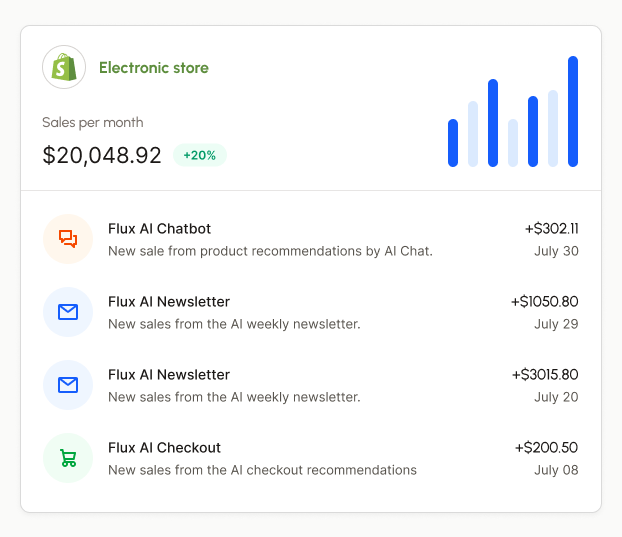The height and width of the screenshot is (537, 622).
Task: Click the green shopping cart Checkout icon
Action: click(x=68, y=458)
